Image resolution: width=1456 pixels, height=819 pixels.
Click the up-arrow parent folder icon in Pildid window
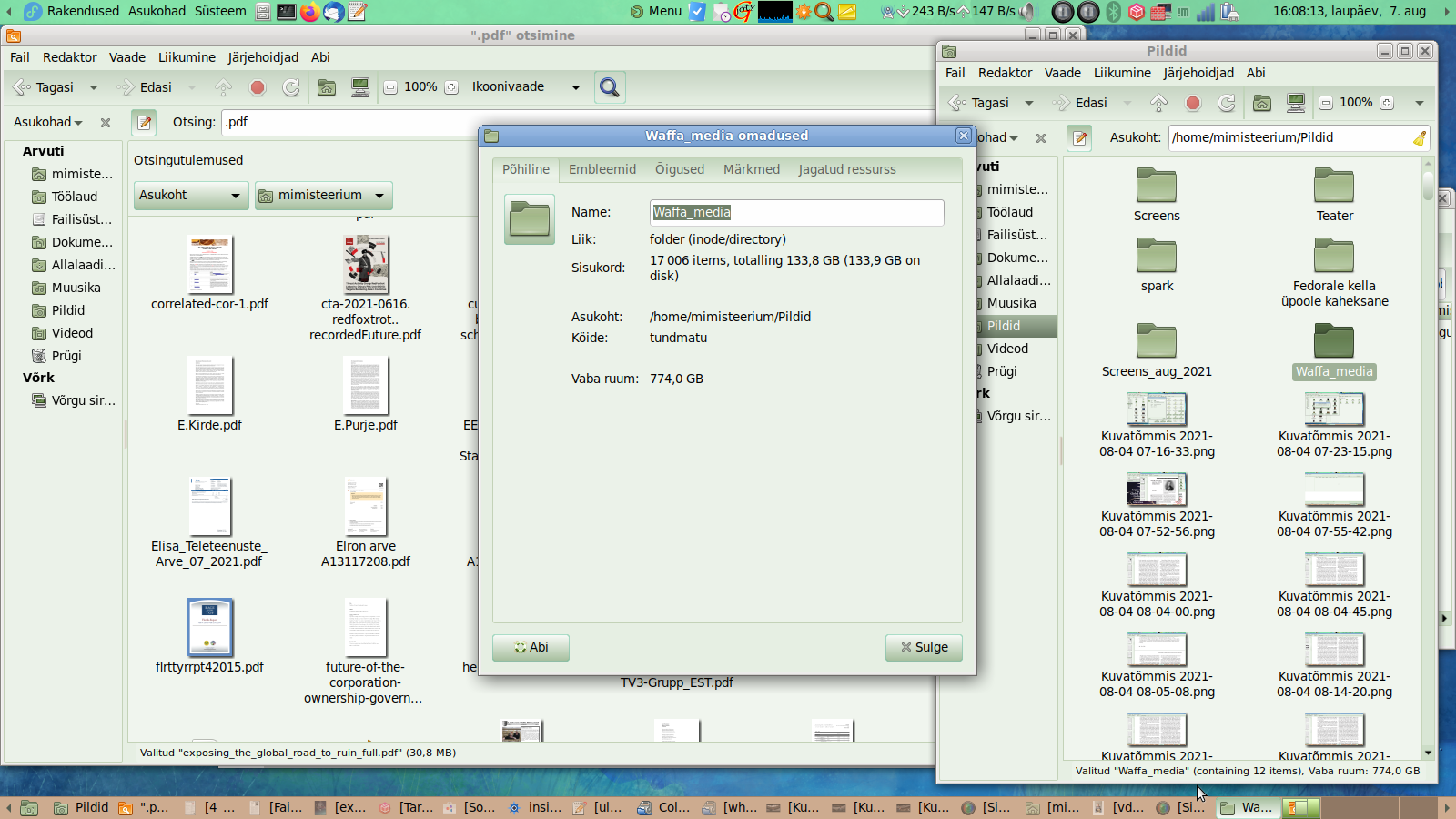point(1158,103)
